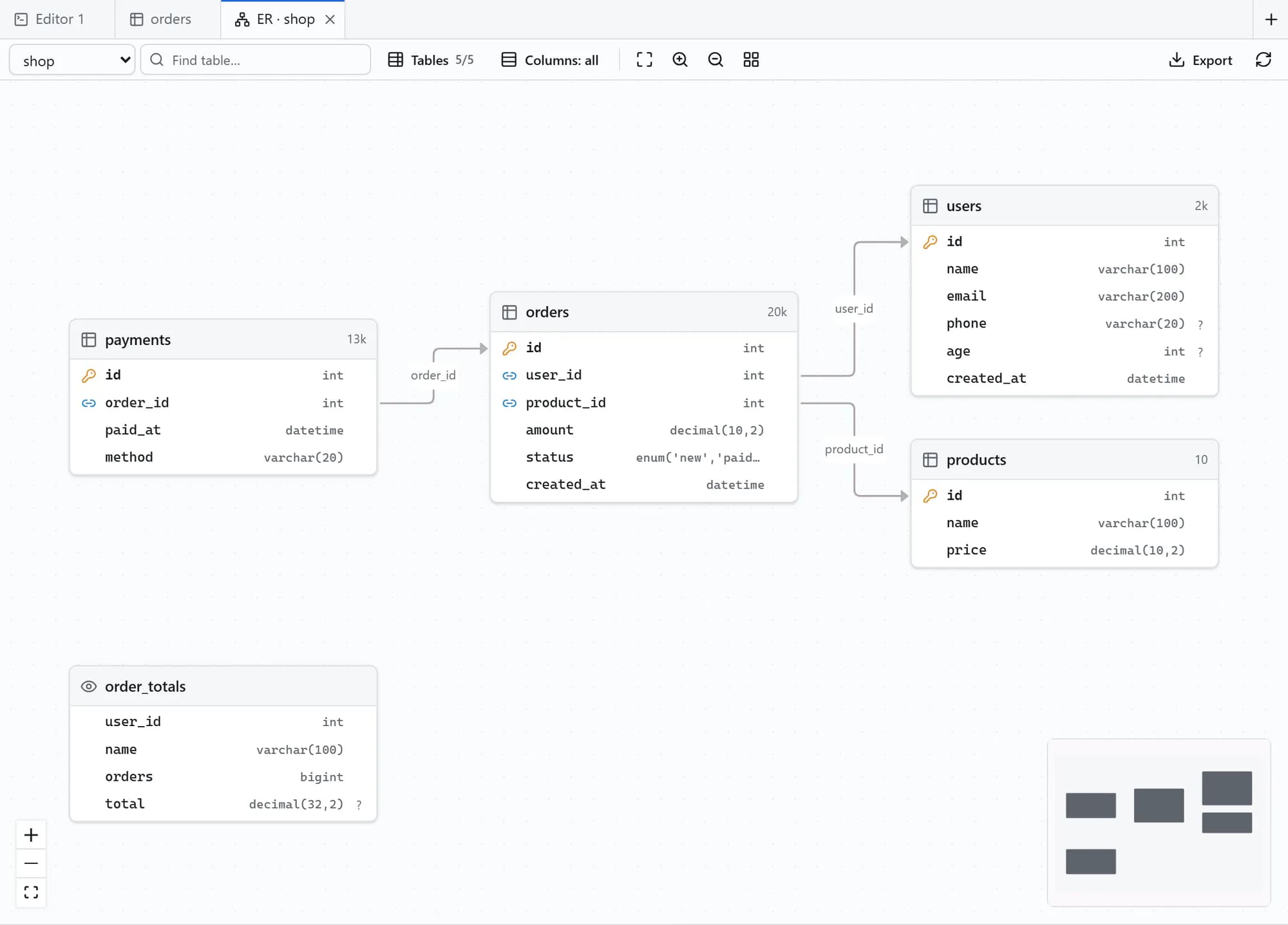Select the payments method column row
Image resolution: width=1288 pixels, height=925 pixels.
[223, 457]
